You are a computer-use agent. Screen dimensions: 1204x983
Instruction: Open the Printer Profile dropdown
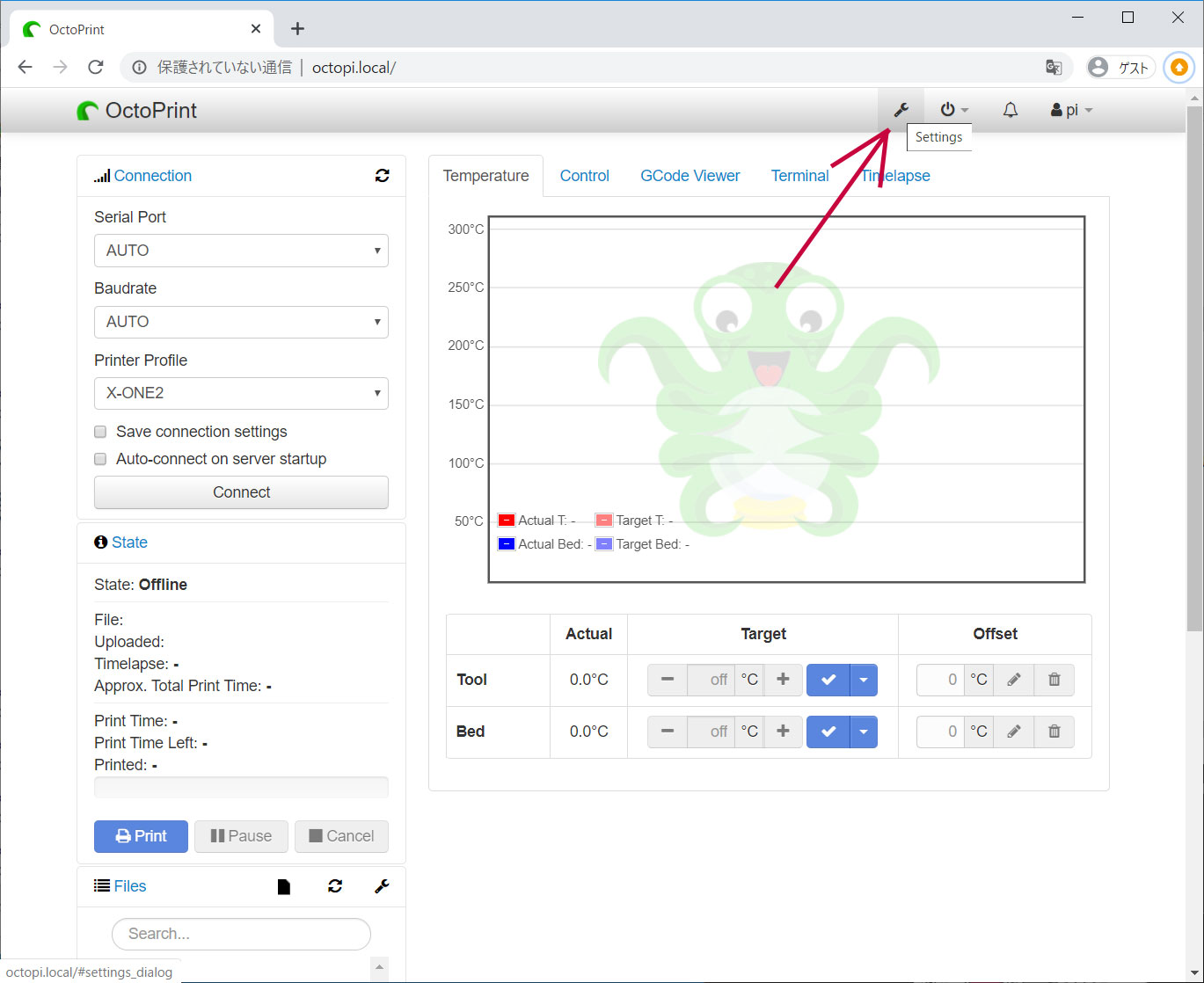pyautogui.click(x=241, y=393)
